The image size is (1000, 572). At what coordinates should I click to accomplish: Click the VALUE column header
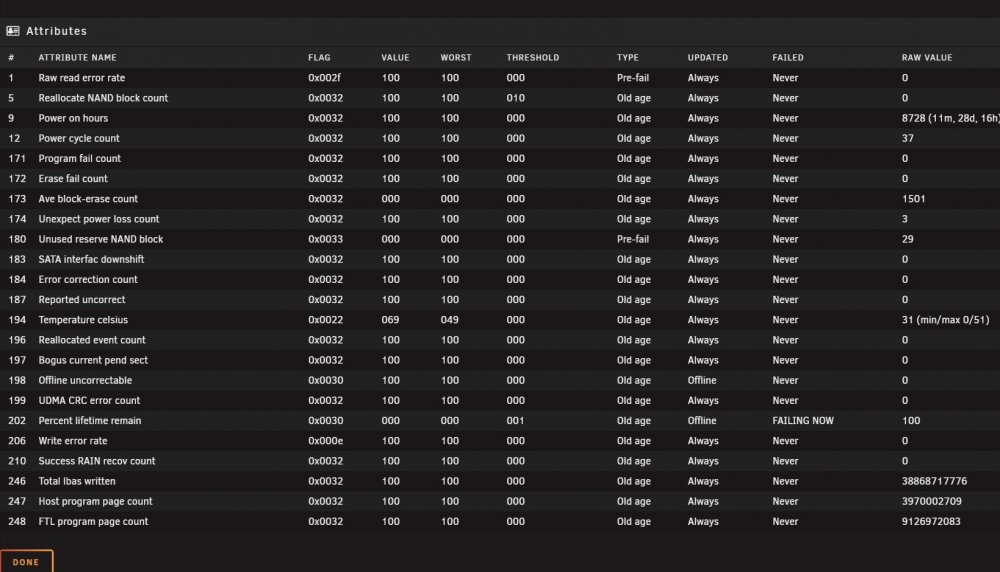pyautogui.click(x=395, y=57)
